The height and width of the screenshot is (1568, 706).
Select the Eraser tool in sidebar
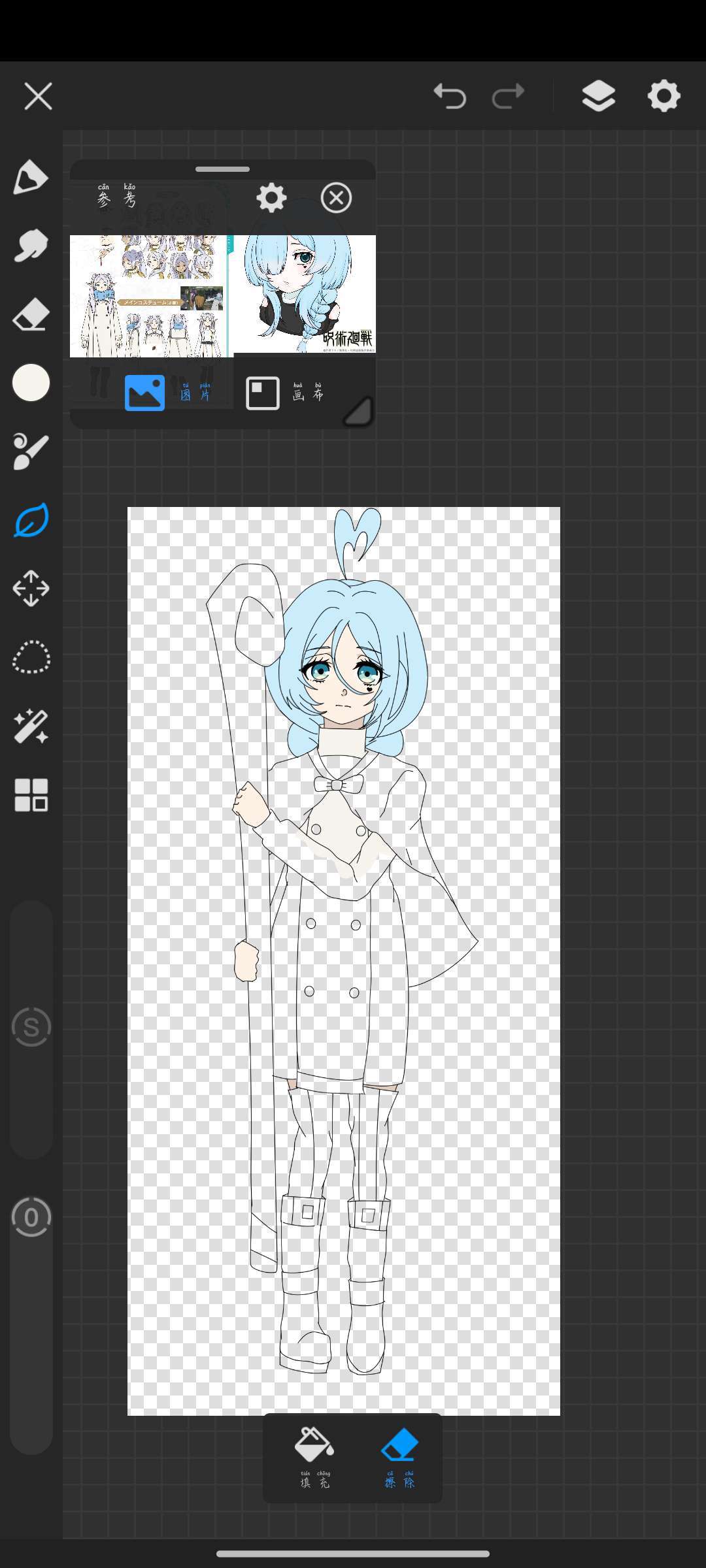[x=31, y=315]
